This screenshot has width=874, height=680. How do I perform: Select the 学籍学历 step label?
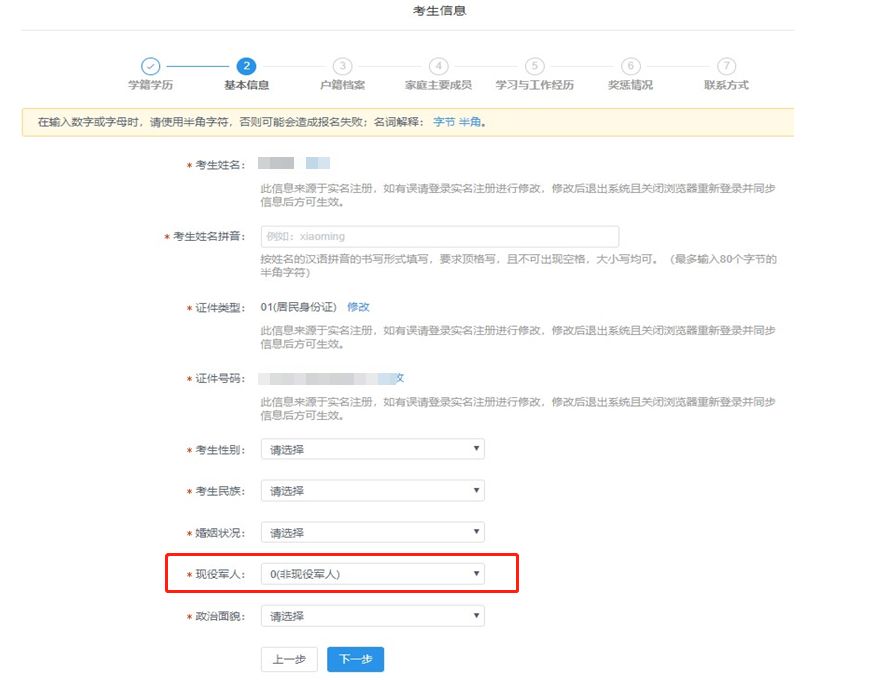coord(150,86)
